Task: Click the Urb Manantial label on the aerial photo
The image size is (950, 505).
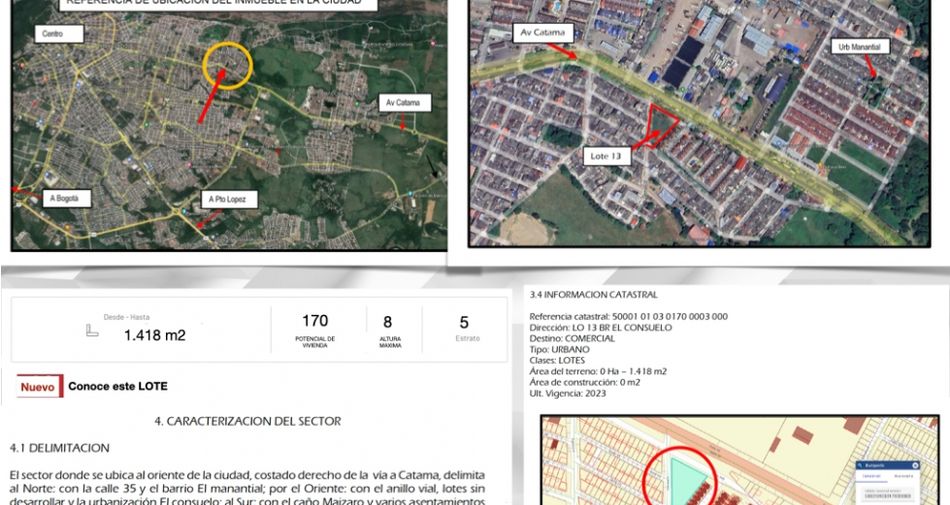Action: pos(859,47)
